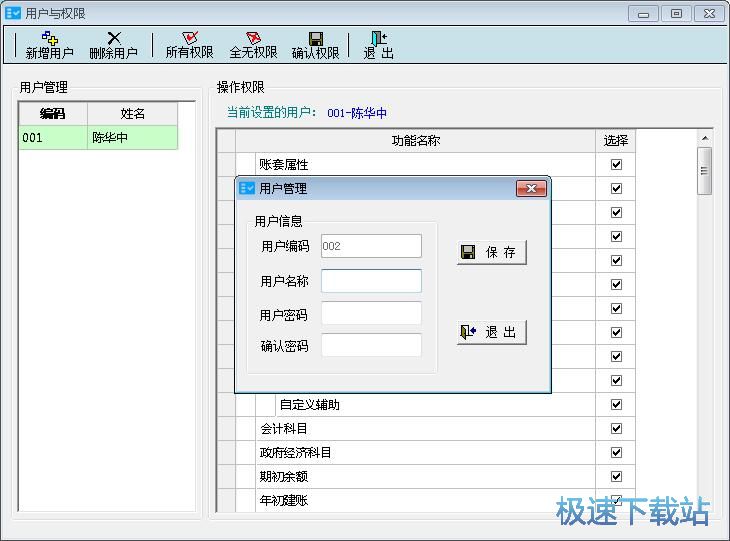
Task: Click the scrollbar up arrow in permissions list
Action: pyautogui.click(x=705, y=138)
